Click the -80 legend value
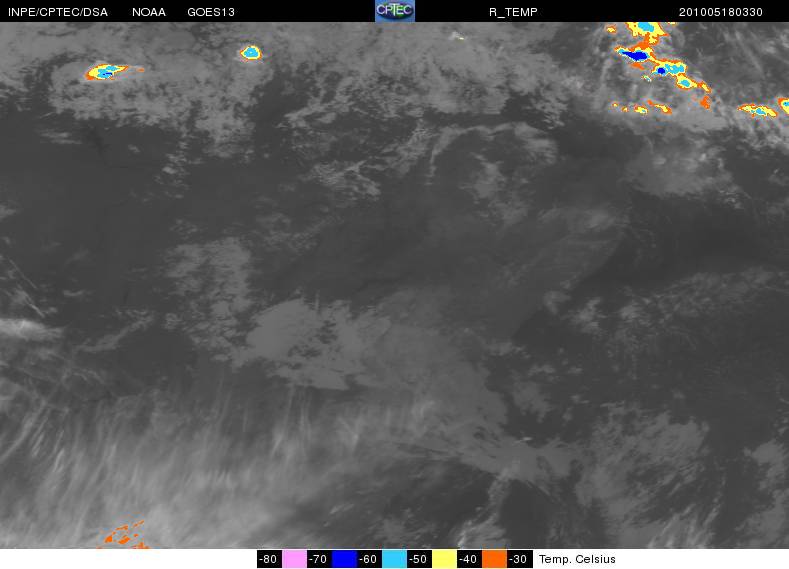789x569 pixels. point(269,559)
